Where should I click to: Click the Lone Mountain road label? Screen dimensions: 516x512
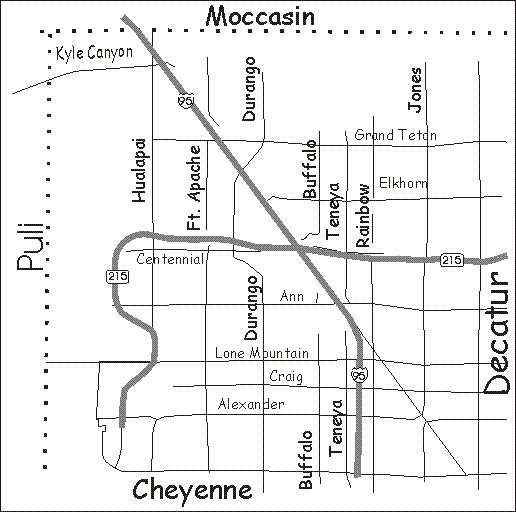(x=262, y=353)
